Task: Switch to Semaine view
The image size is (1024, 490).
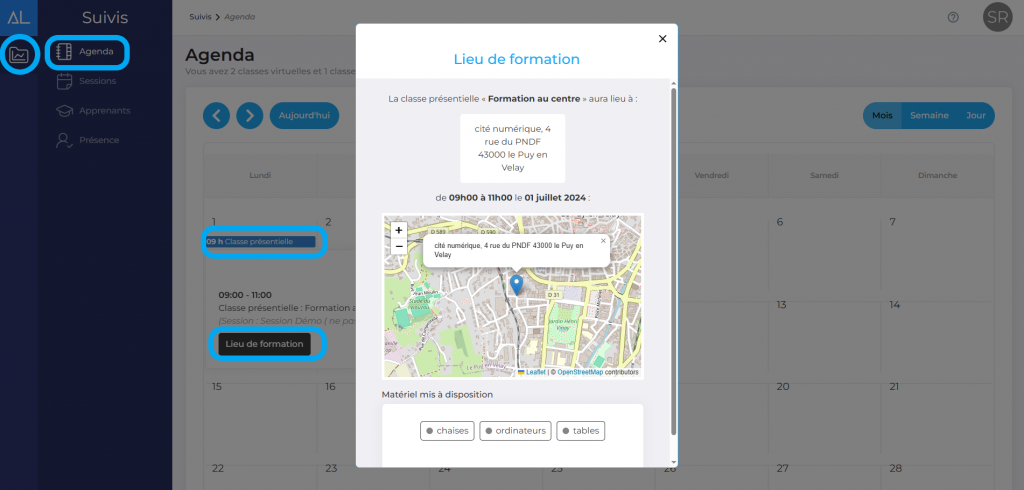Action: (929, 116)
